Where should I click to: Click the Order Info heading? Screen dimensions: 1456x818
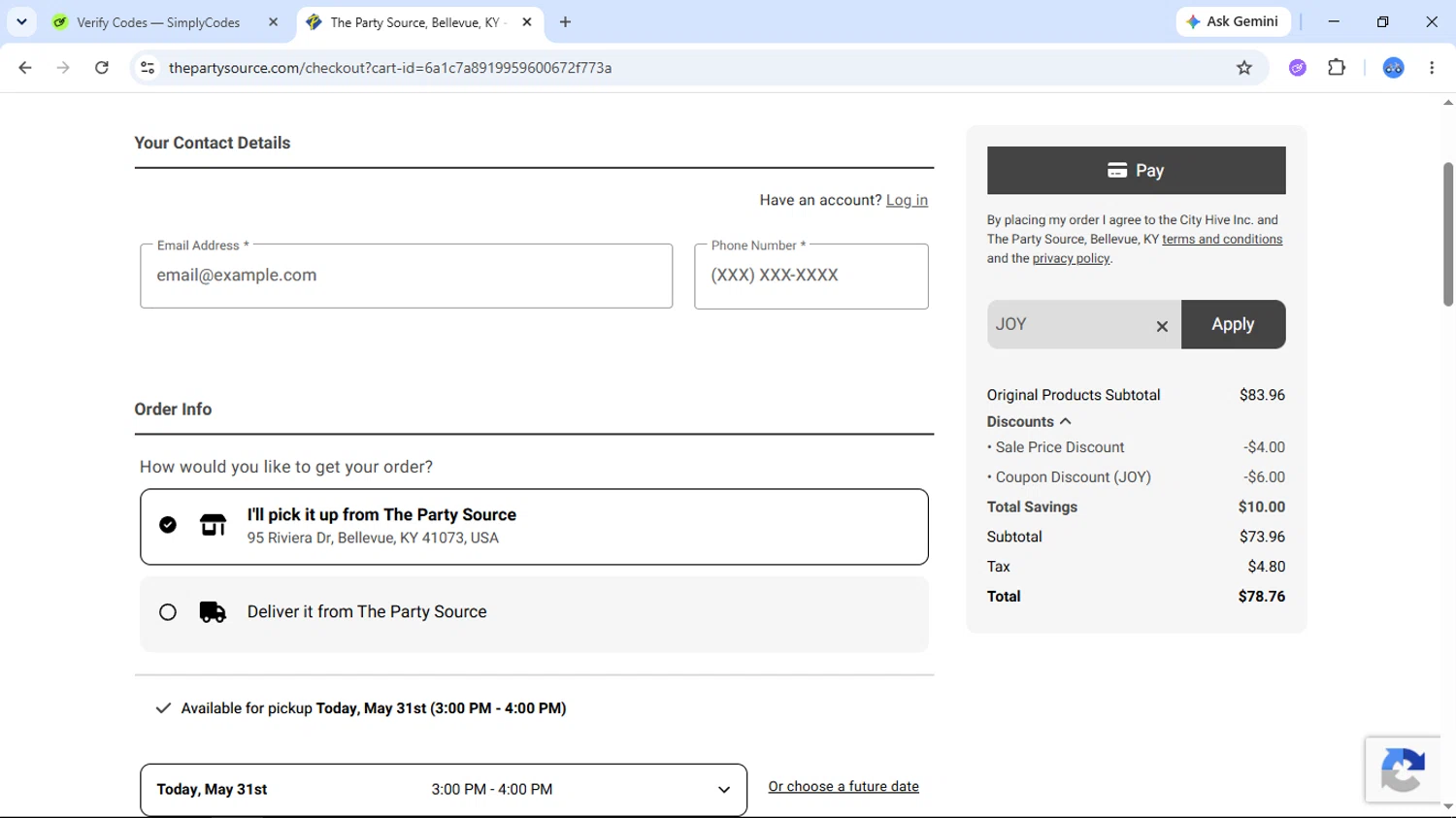point(173,409)
